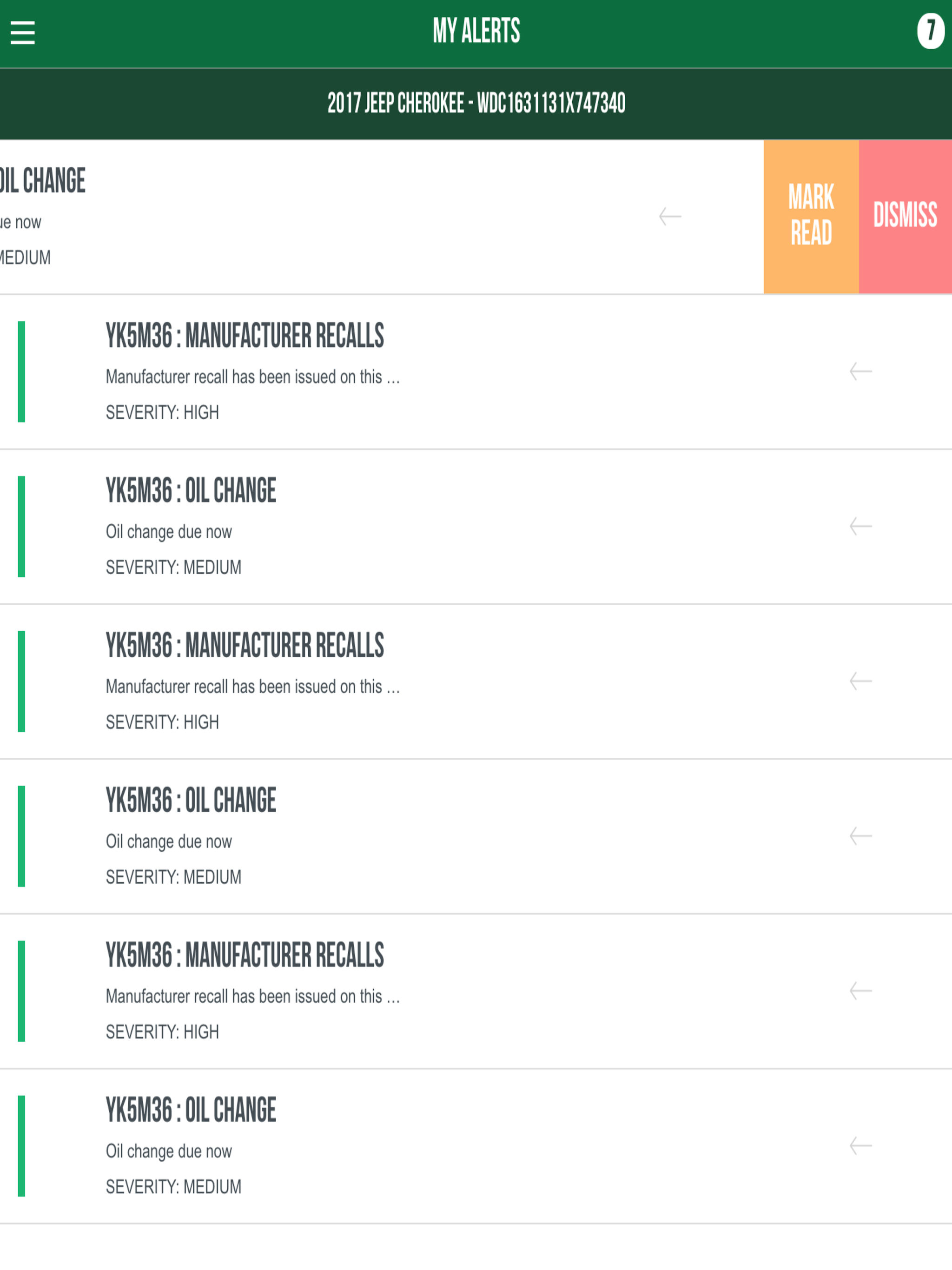Screen dimensions: 952x1270
Task: Click the second recall alert's description text
Action: pos(252,687)
